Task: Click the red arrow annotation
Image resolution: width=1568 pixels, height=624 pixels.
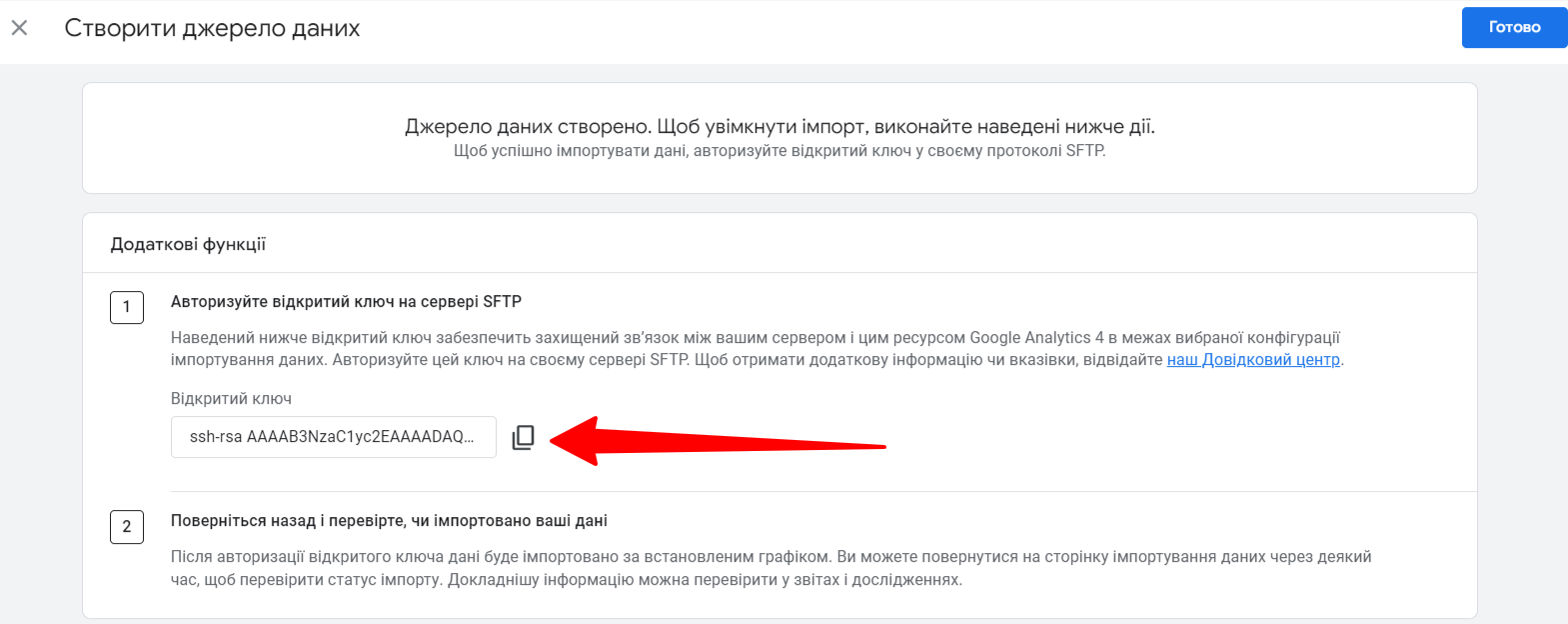Action: coord(718,441)
